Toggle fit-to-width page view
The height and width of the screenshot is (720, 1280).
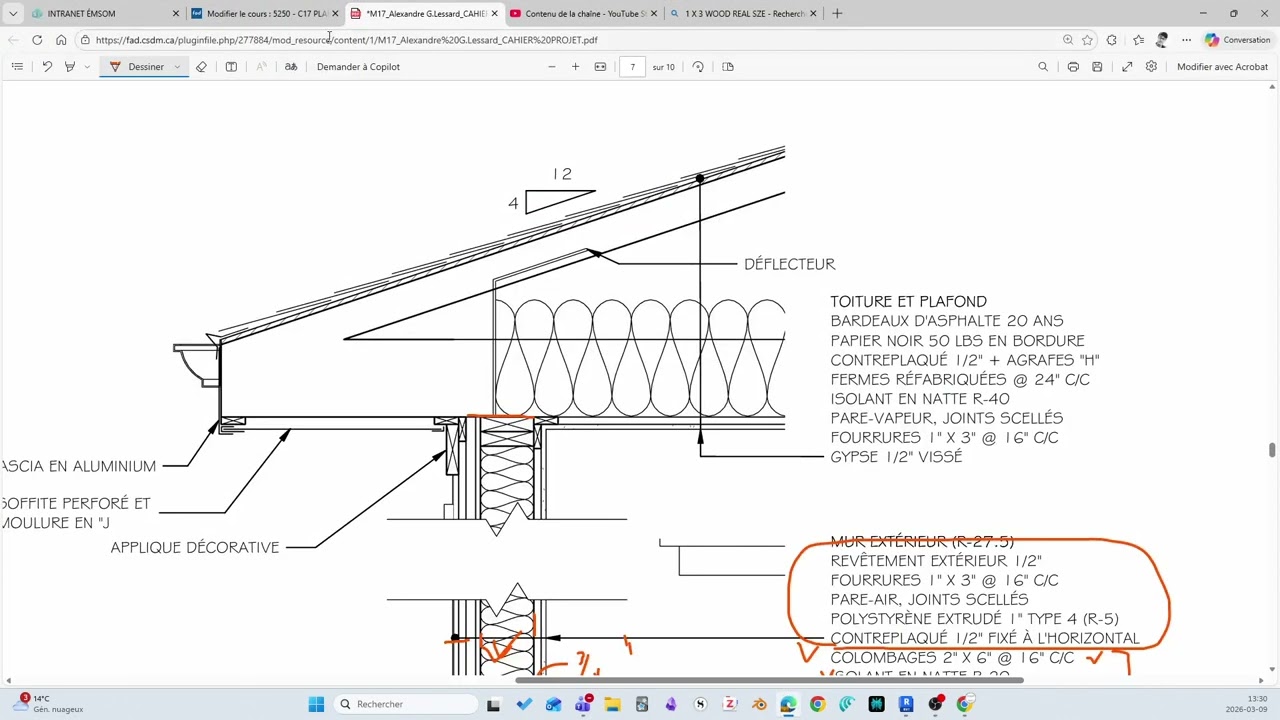coord(600,67)
